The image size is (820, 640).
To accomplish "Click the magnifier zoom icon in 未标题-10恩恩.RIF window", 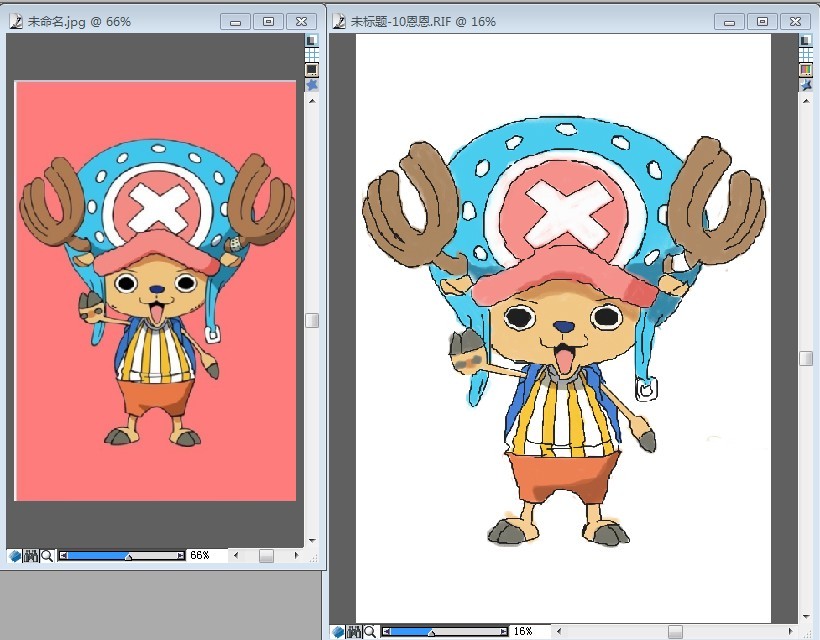I will pos(370,632).
